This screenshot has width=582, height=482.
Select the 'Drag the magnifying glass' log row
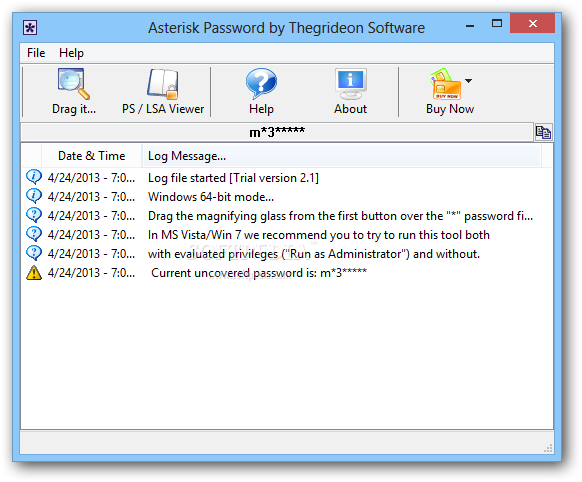(287, 216)
